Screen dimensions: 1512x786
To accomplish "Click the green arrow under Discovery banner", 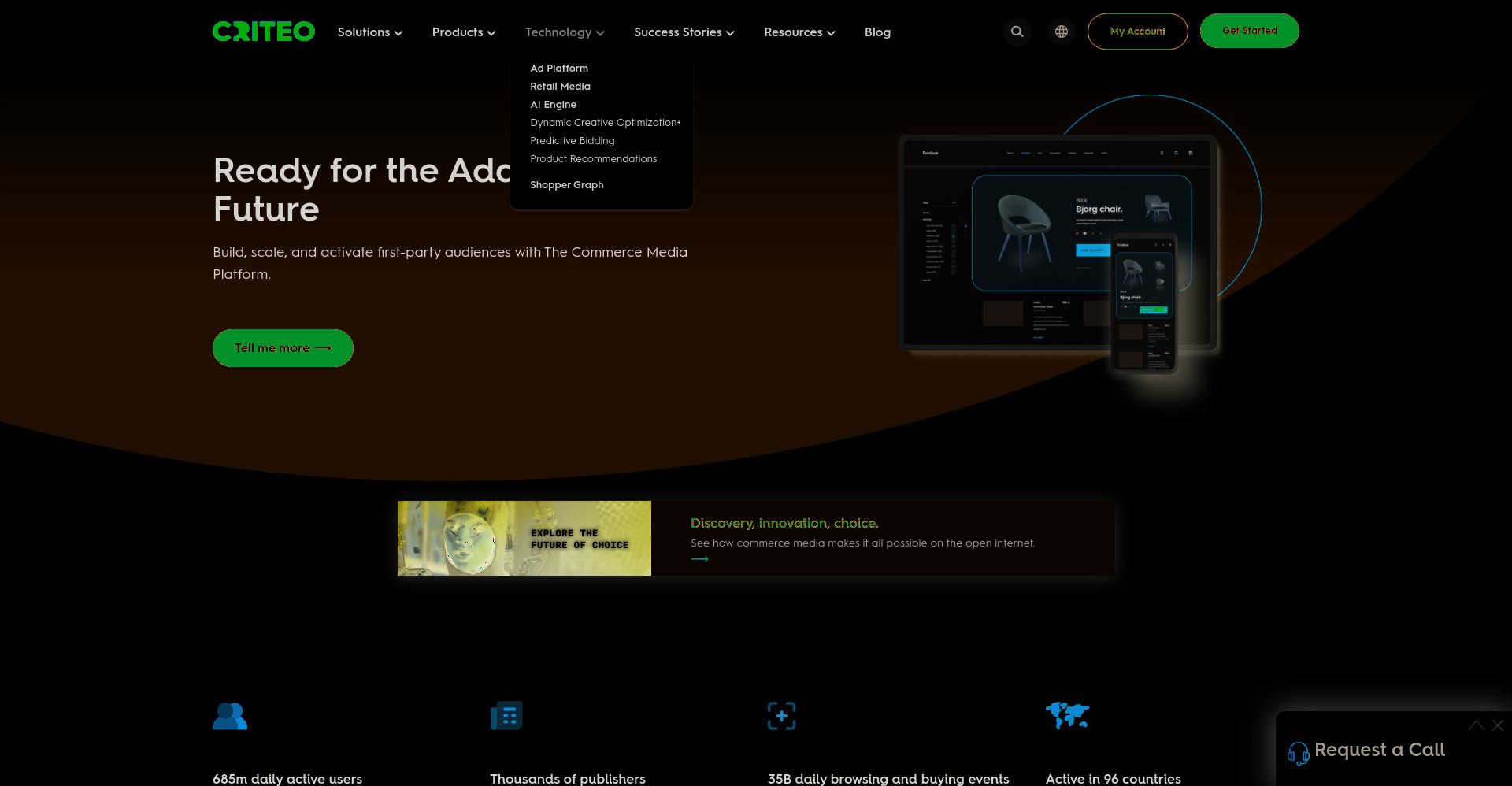I will (699, 559).
